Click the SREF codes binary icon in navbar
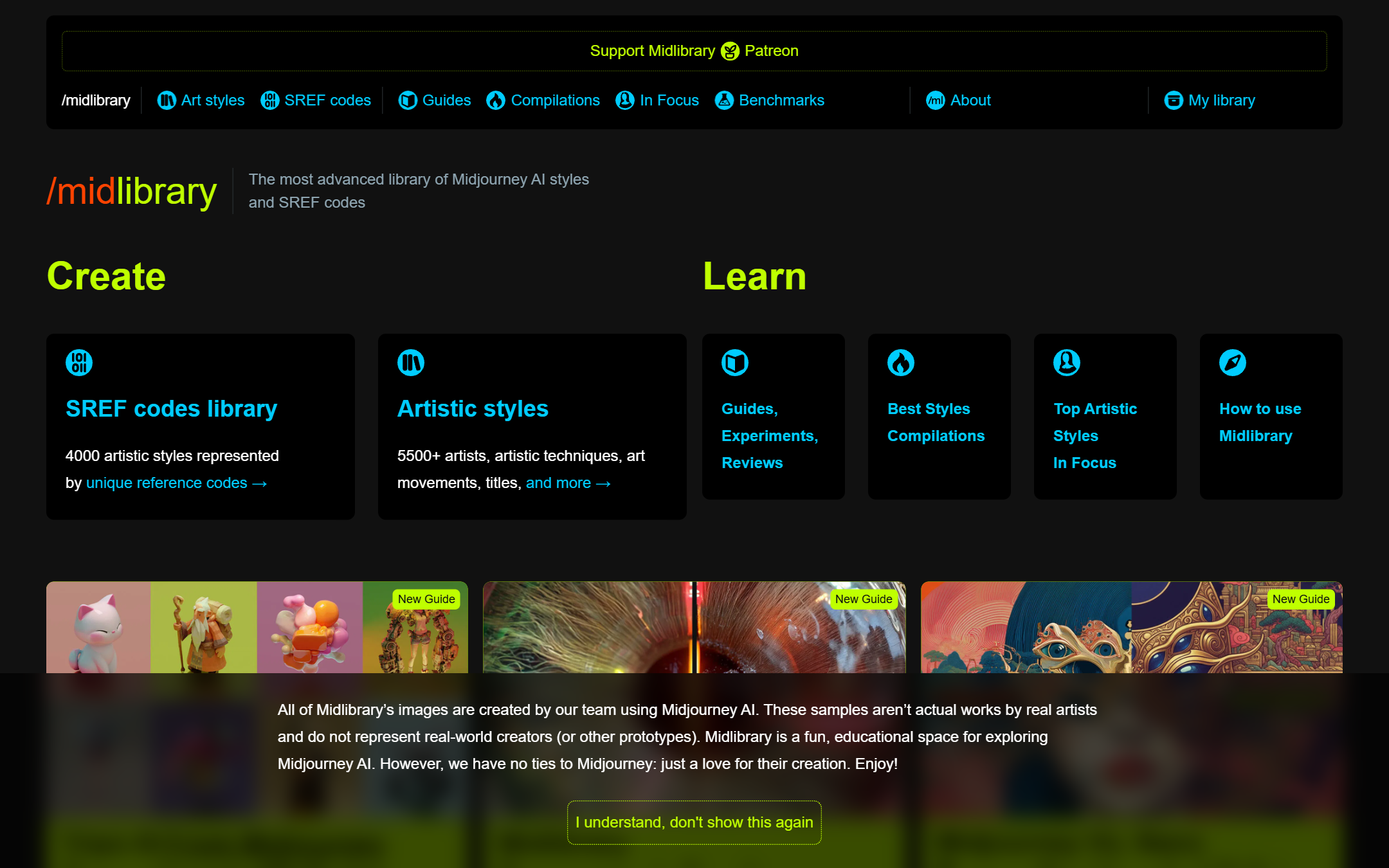1389x868 pixels. click(x=269, y=100)
